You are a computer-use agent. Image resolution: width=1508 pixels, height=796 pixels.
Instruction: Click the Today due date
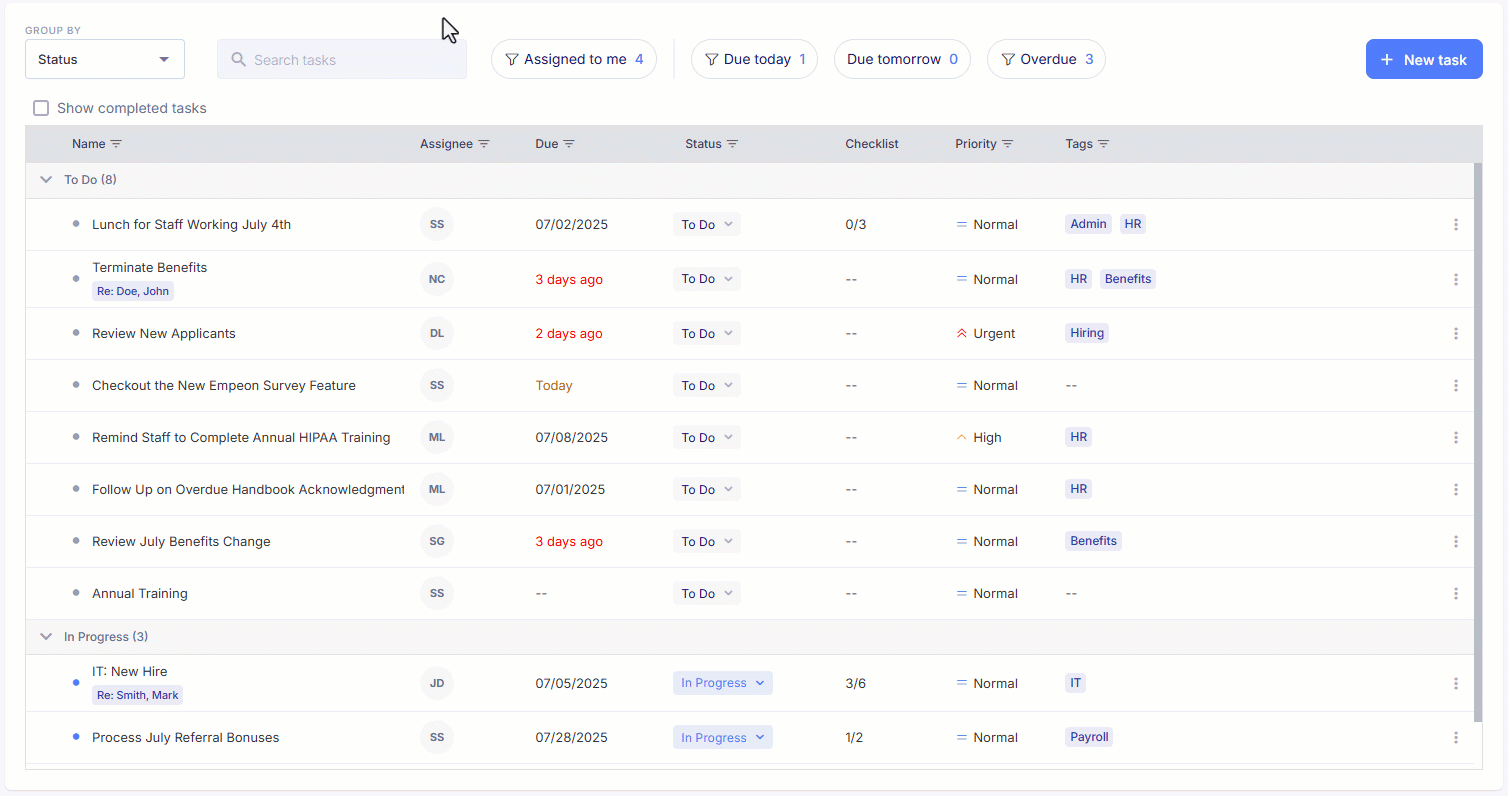click(x=554, y=385)
